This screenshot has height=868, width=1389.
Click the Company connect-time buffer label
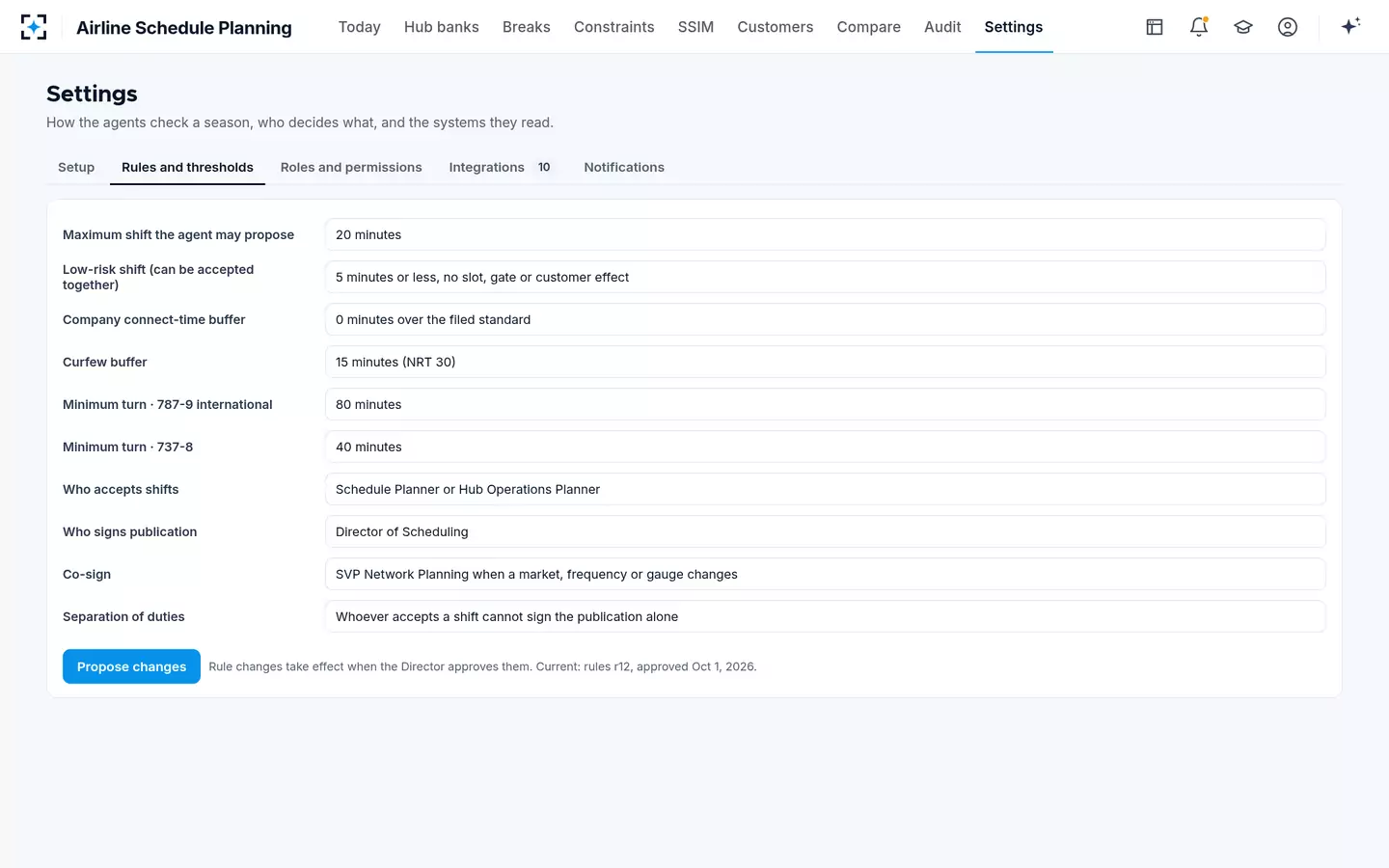[154, 319]
